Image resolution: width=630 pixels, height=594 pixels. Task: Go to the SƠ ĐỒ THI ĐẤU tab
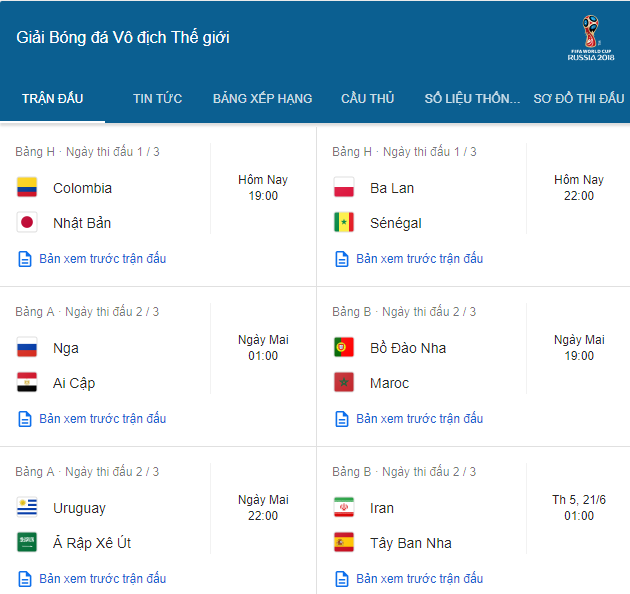(x=578, y=98)
